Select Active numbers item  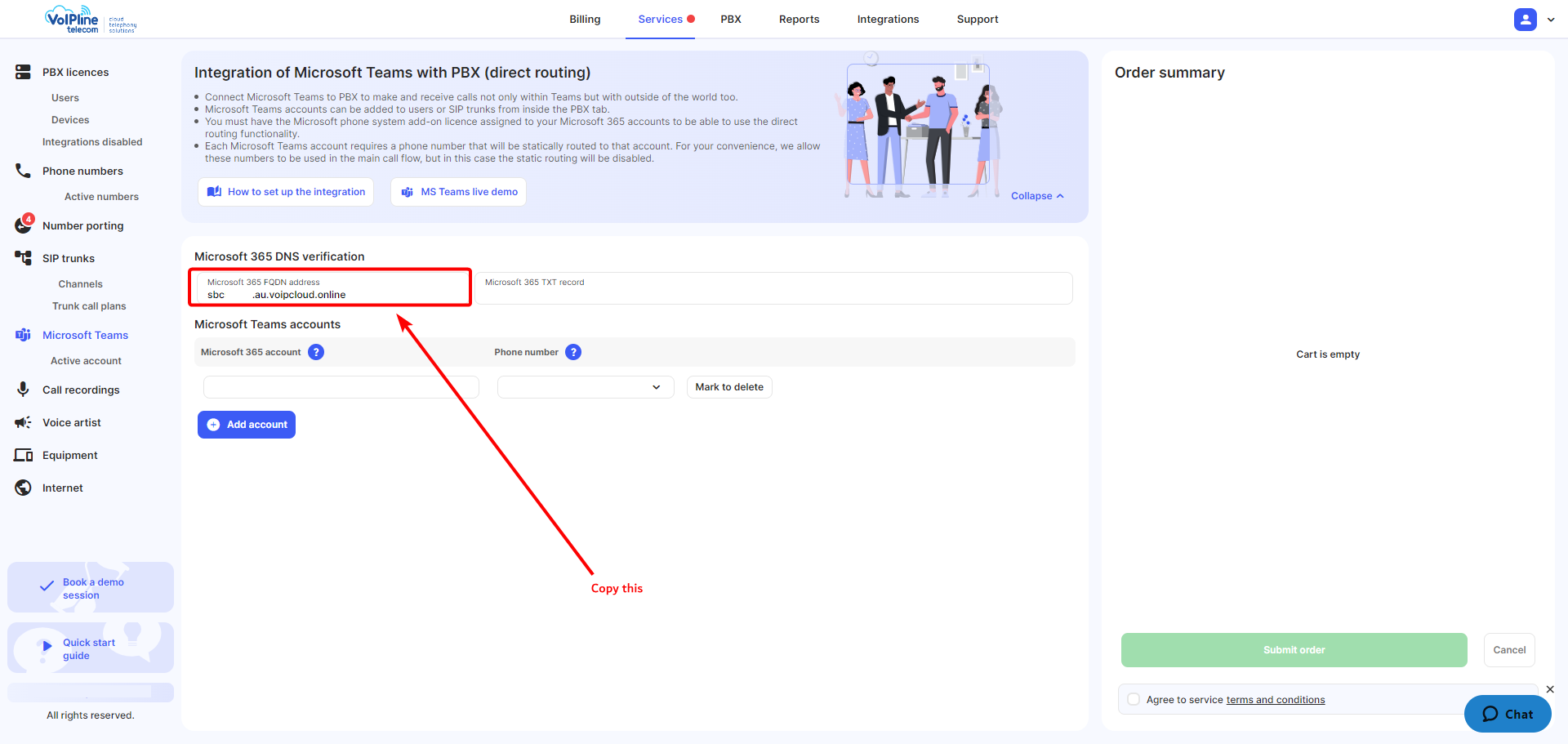[x=101, y=196]
